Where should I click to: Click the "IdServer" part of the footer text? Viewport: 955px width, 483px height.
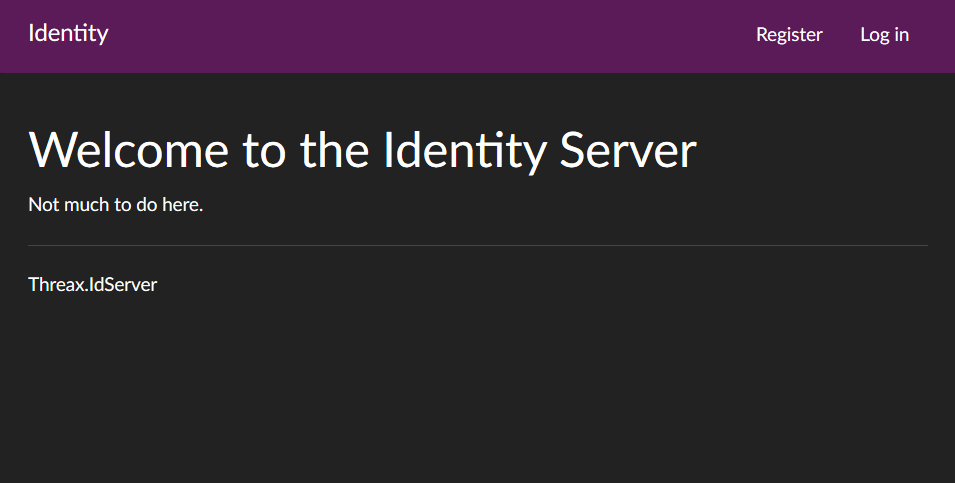pyautogui.click(x=123, y=285)
